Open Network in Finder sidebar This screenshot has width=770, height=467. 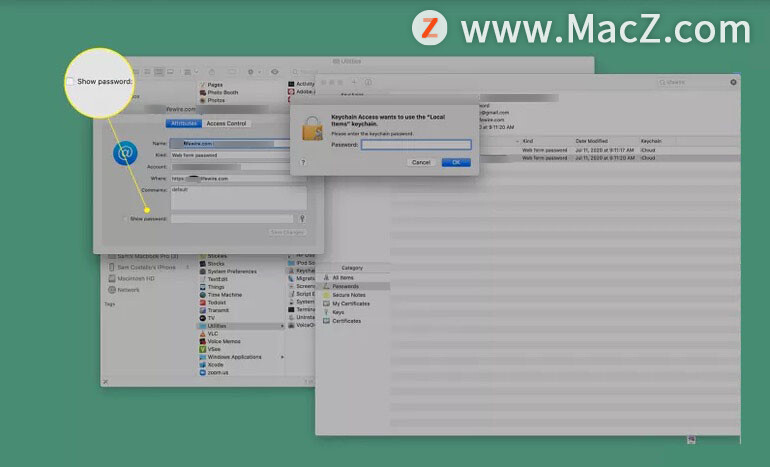coord(128,290)
